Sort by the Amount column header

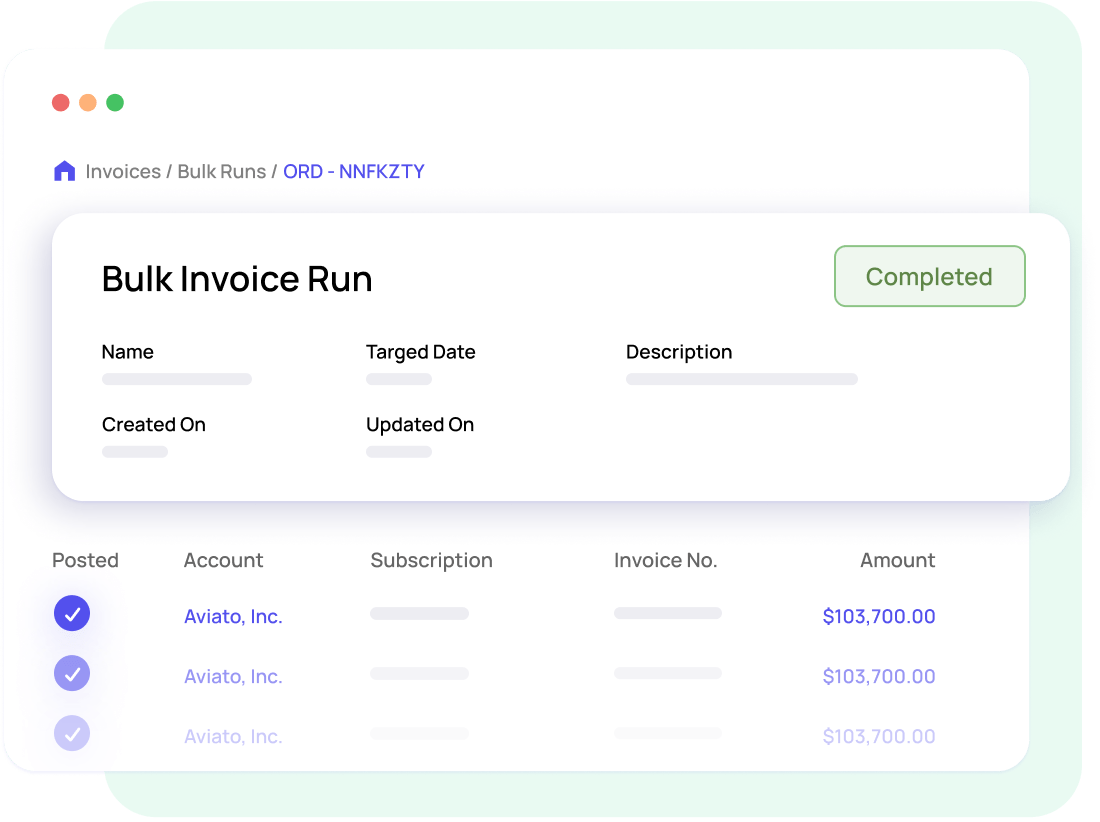coord(897,560)
